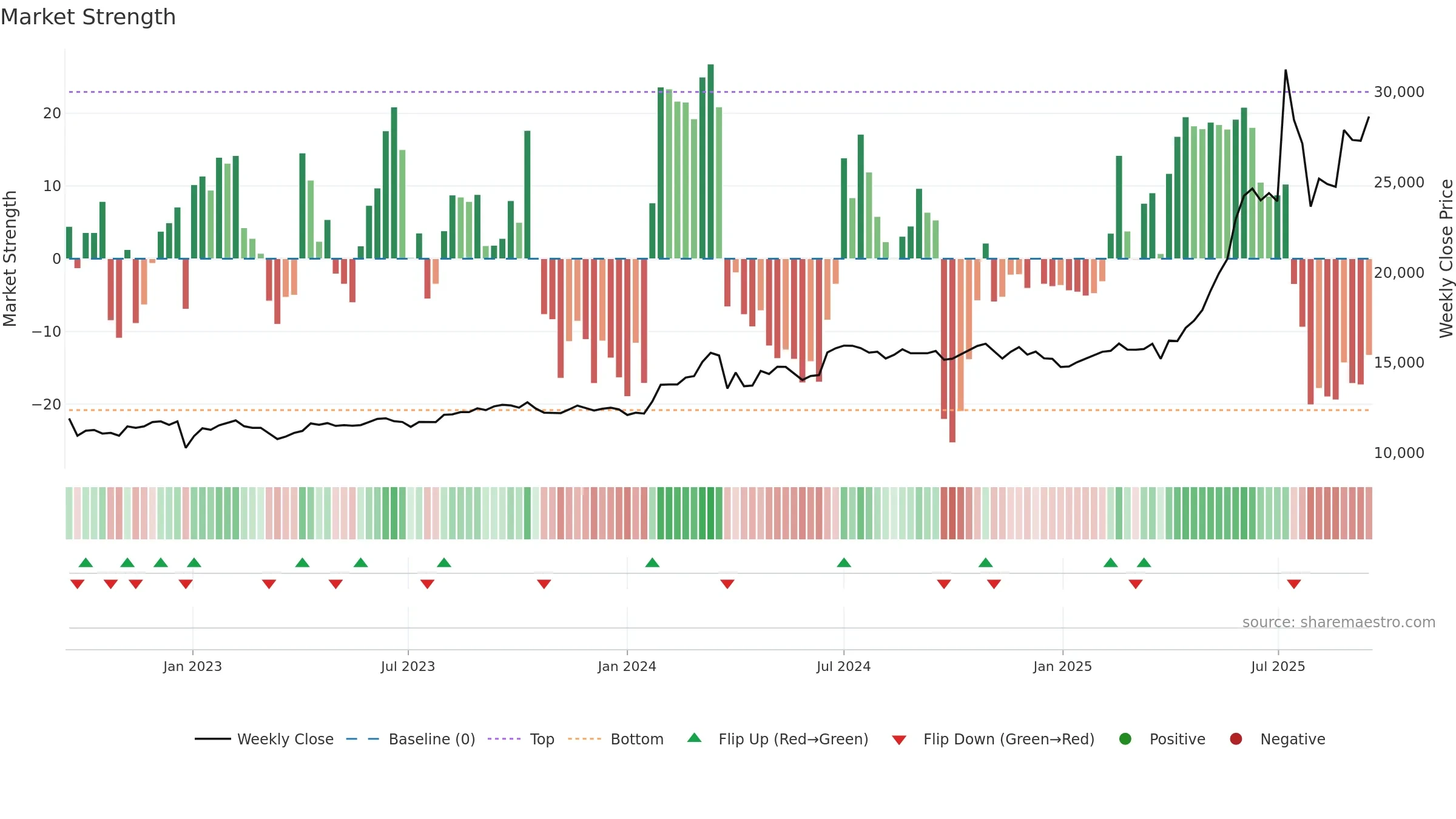Click the Jan 2024 axis label
1456x819 pixels.
pyautogui.click(x=627, y=666)
